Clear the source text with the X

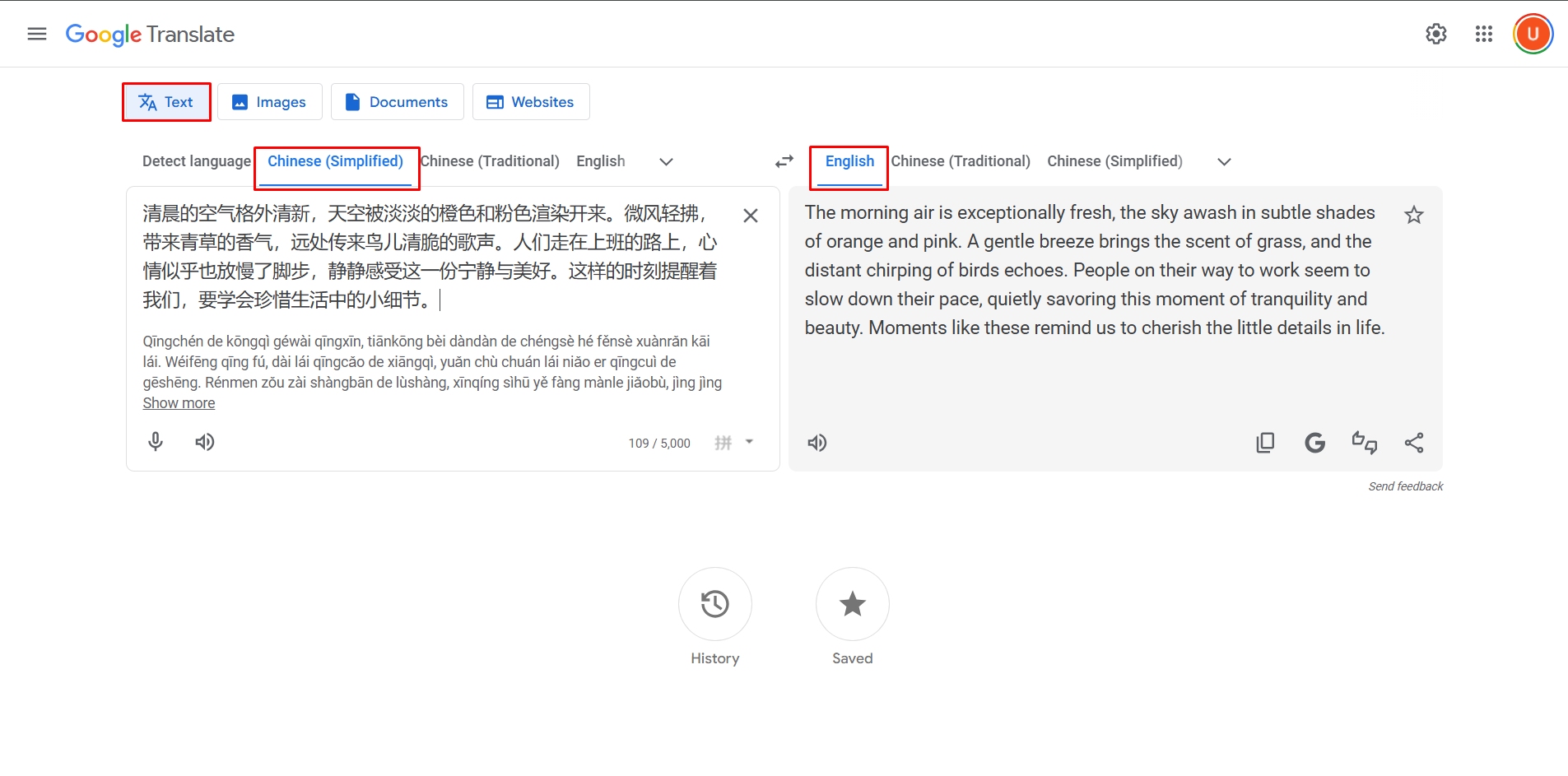[x=750, y=215]
